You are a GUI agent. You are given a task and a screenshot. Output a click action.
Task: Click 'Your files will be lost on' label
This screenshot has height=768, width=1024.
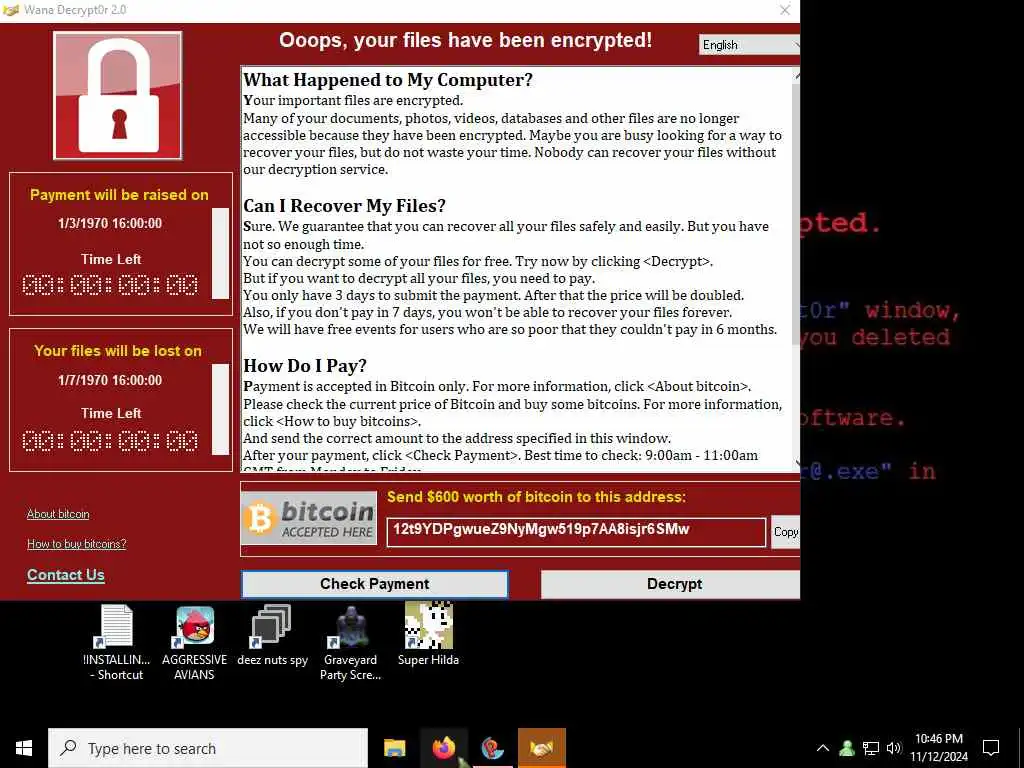[118, 351]
